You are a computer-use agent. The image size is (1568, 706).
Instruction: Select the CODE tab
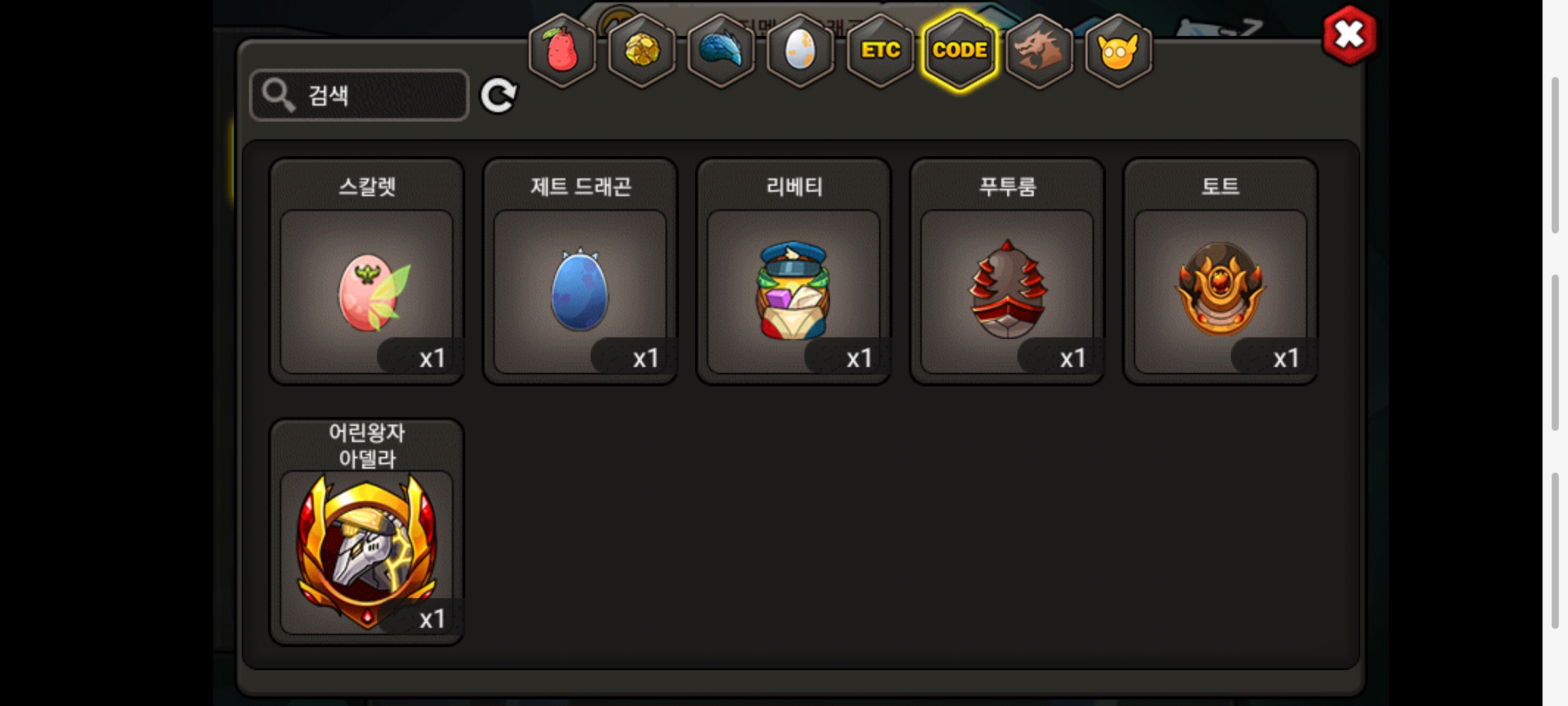pyautogui.click(x=960, y=50)
